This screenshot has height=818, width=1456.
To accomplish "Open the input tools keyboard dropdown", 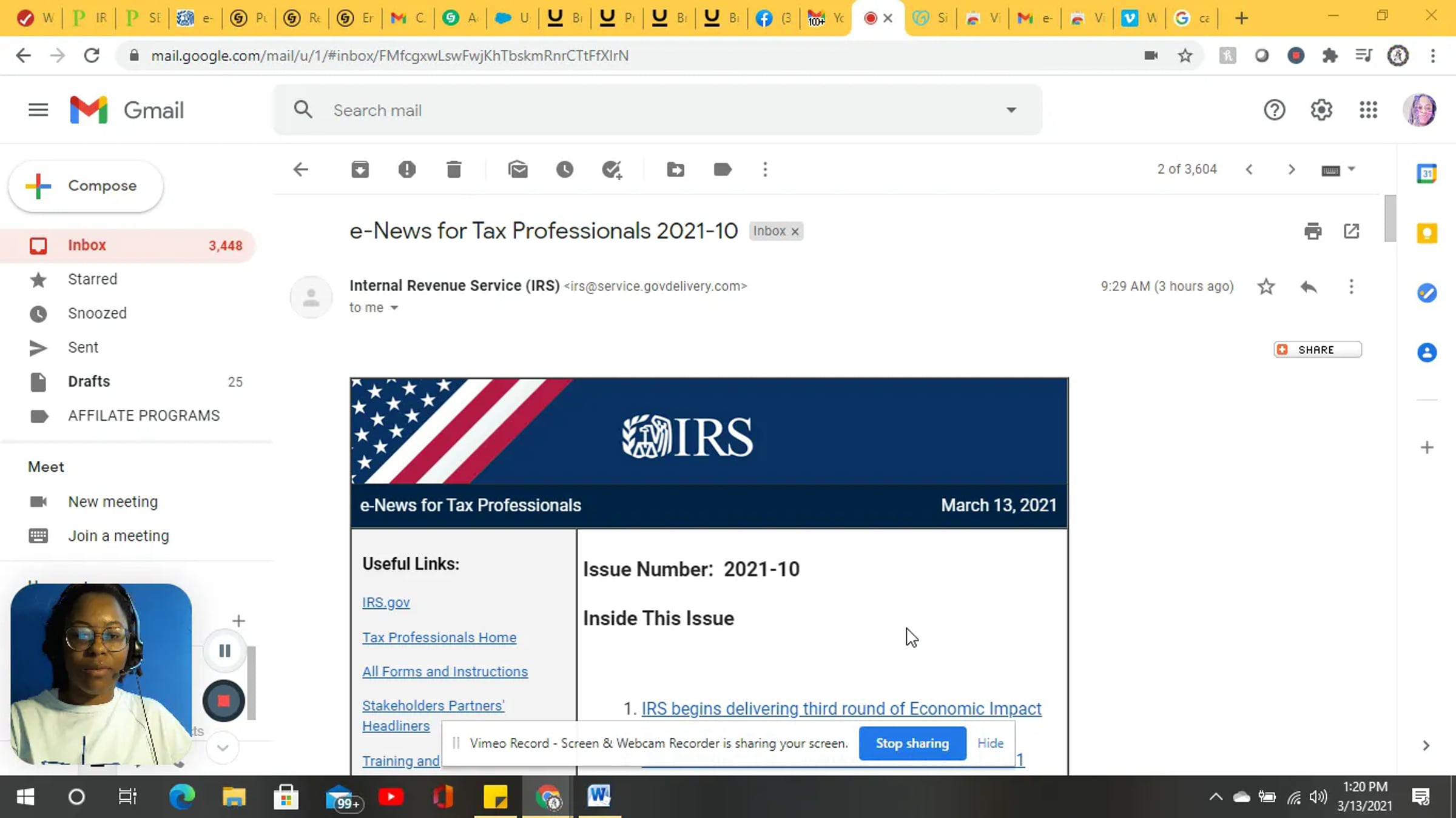I will [1351, 169].
